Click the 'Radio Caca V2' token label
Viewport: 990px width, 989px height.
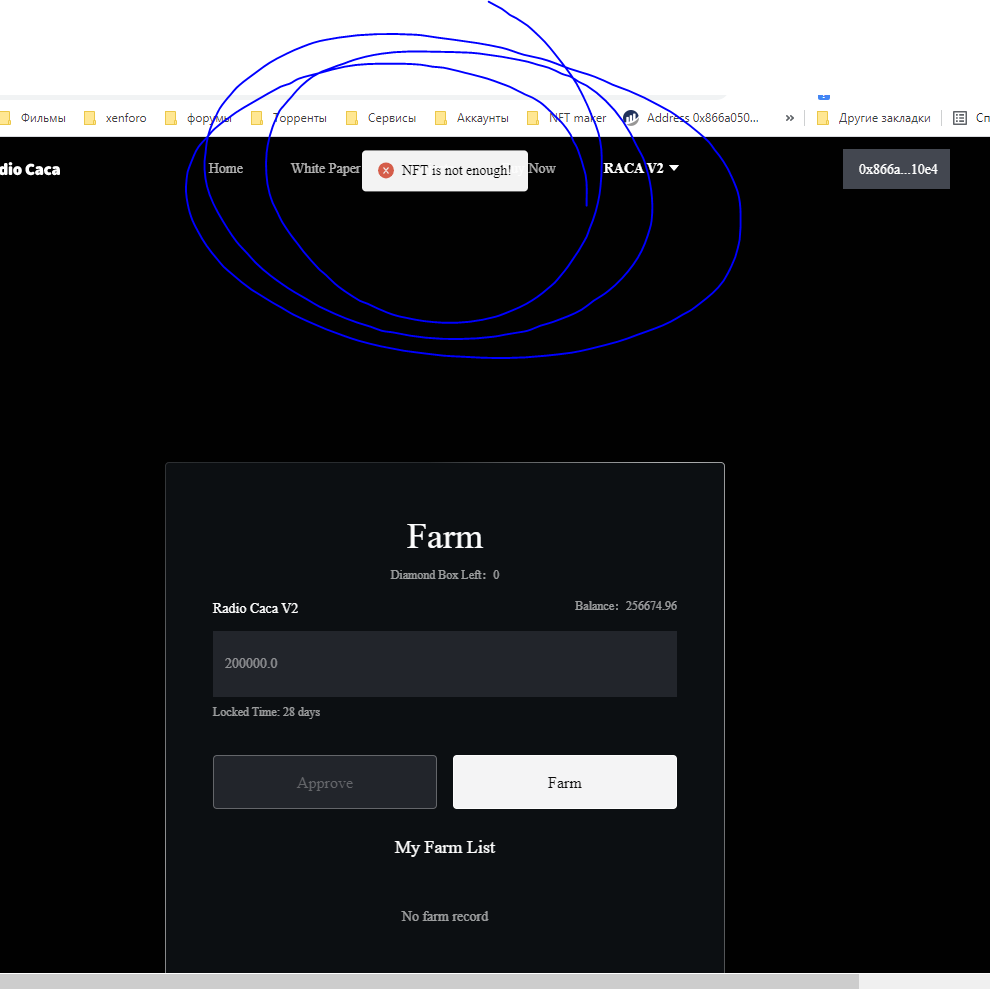pyautogui.click(x=255, y=608)
